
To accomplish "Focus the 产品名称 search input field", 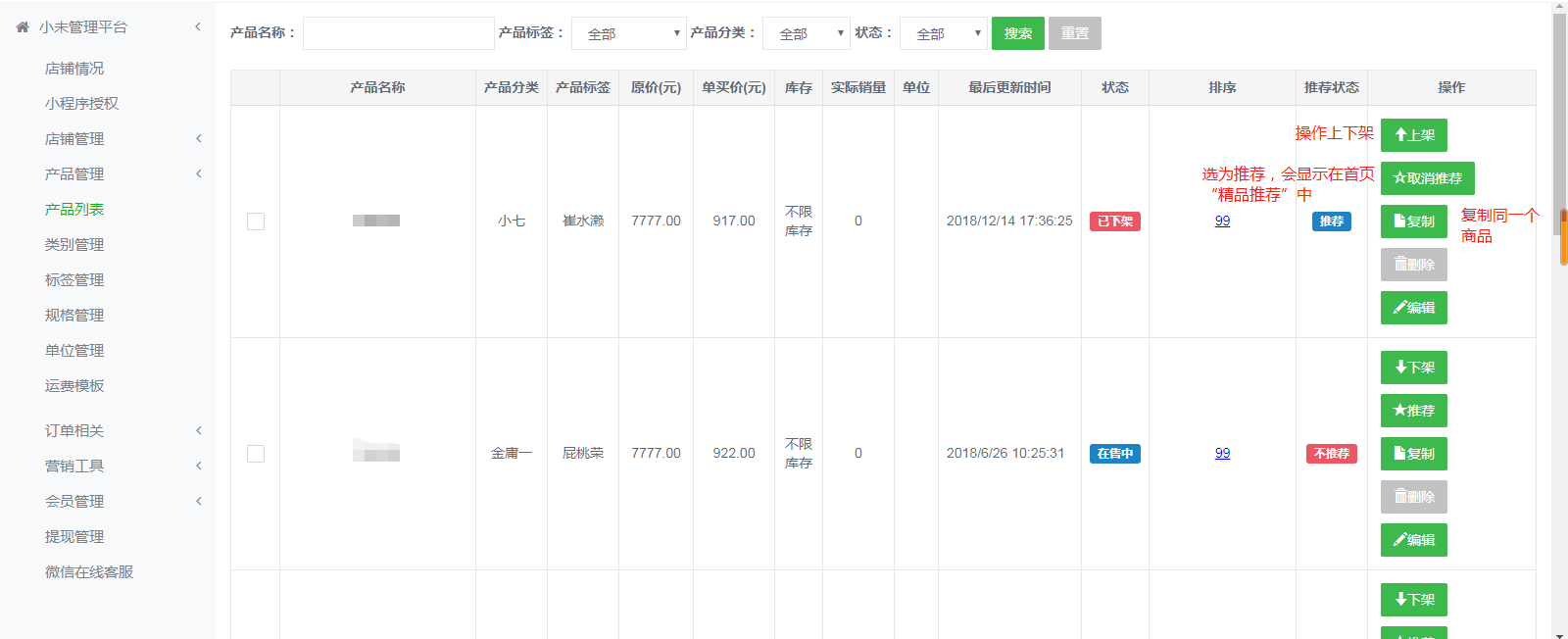I will [398, 33].
